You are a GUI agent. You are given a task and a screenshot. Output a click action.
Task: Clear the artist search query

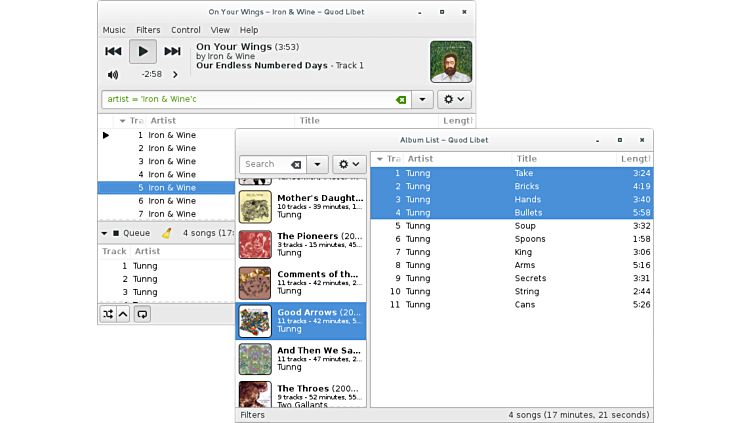click(401, 100)
